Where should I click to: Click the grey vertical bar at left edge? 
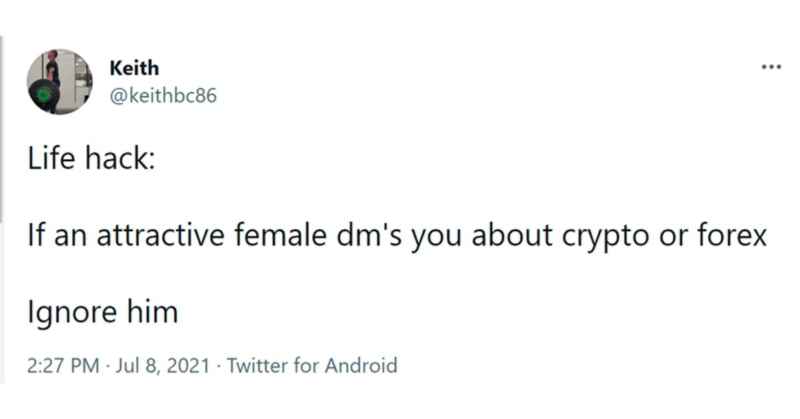[2, 129]
